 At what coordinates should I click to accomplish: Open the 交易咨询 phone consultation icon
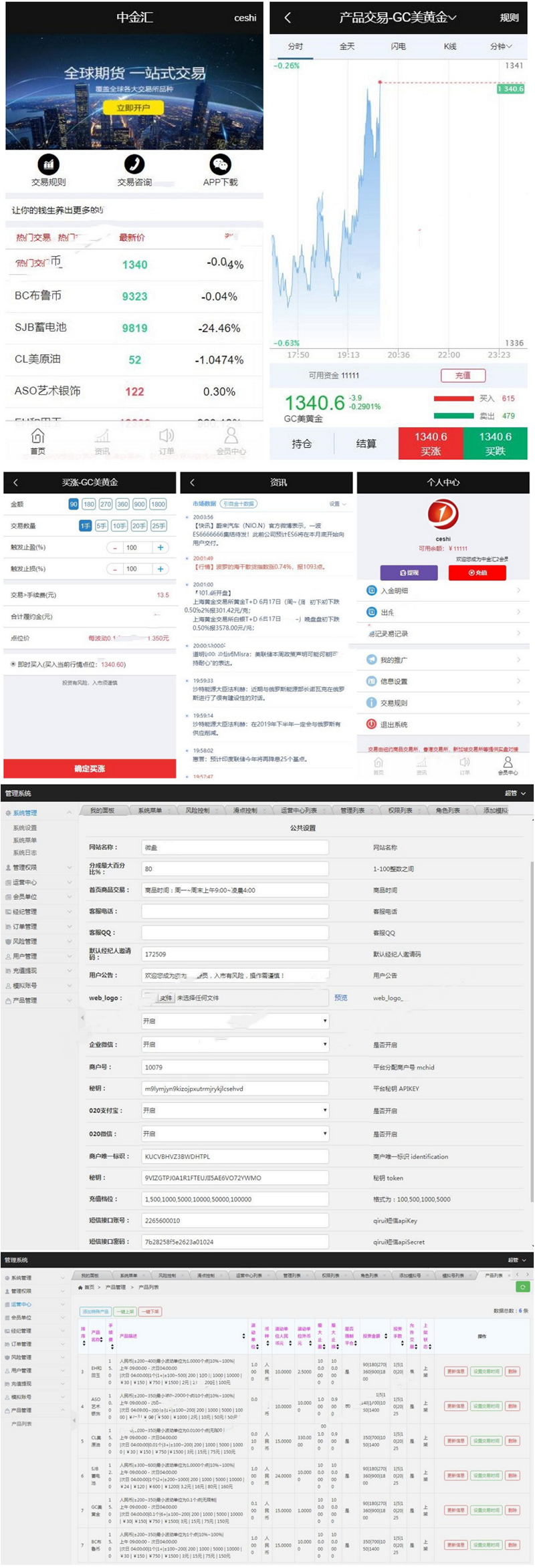coord(134,164)
